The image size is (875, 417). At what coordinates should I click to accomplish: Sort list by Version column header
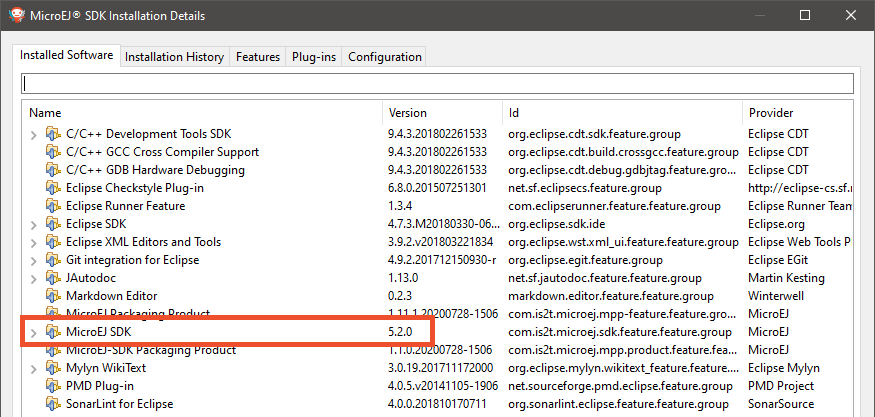tap(443, 113)
